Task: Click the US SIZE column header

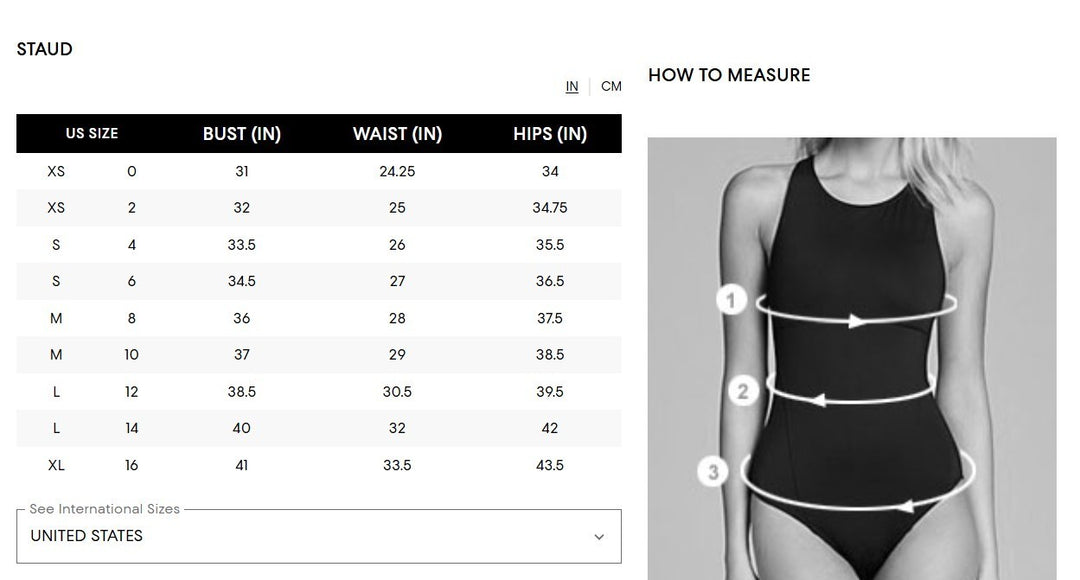Action: [91, 133]
